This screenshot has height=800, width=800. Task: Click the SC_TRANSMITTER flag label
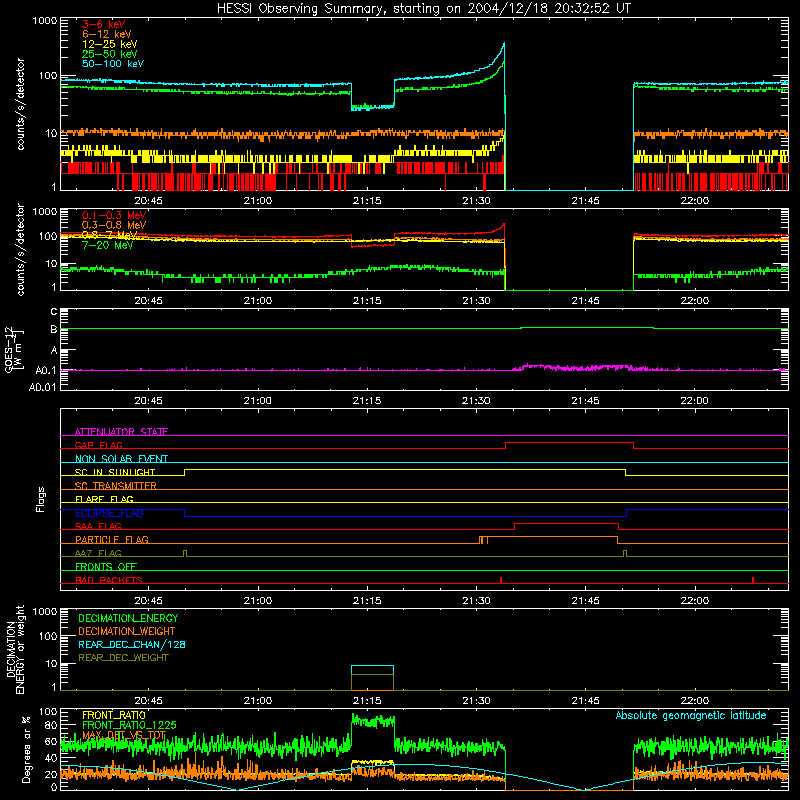coord(115,486)
